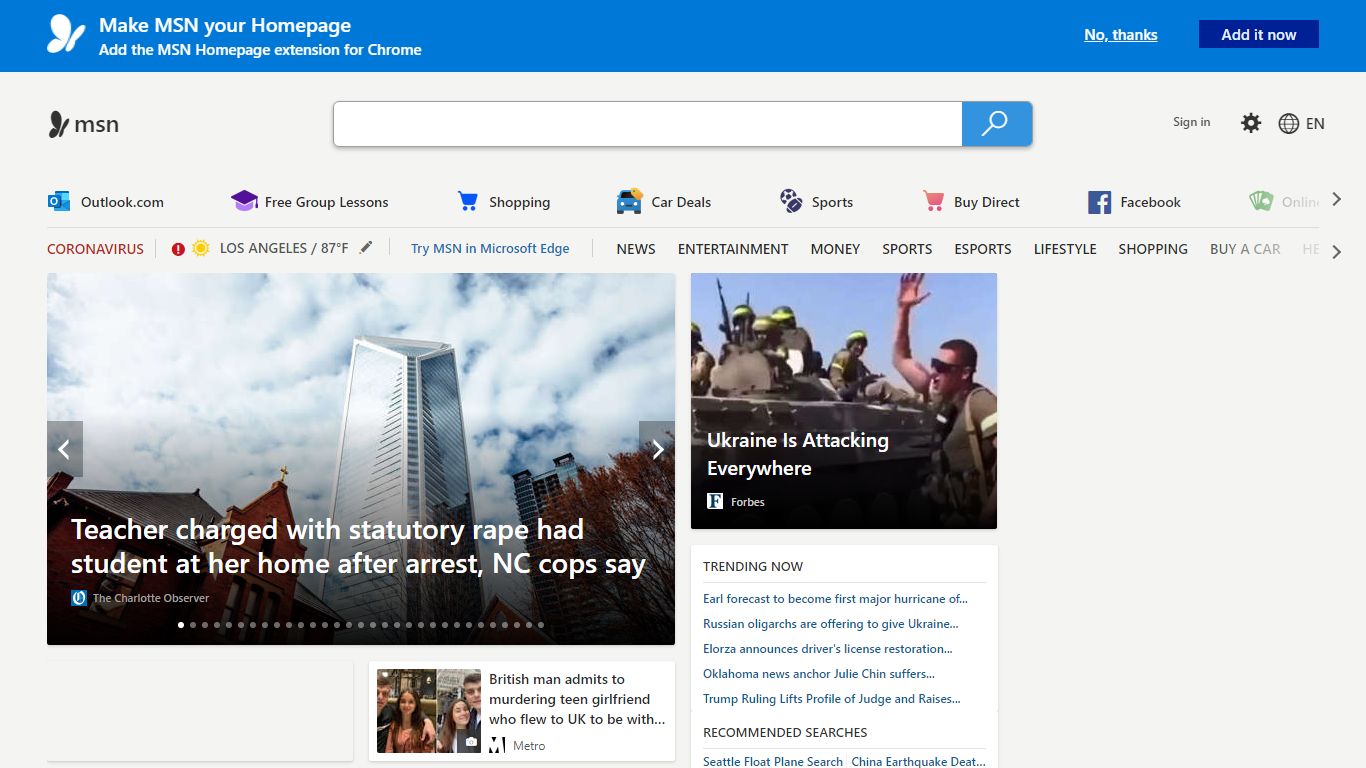Open Buy Direct pink cart icon
Viewport: 1366px width, 768px height.
click(x=934, y=201)
